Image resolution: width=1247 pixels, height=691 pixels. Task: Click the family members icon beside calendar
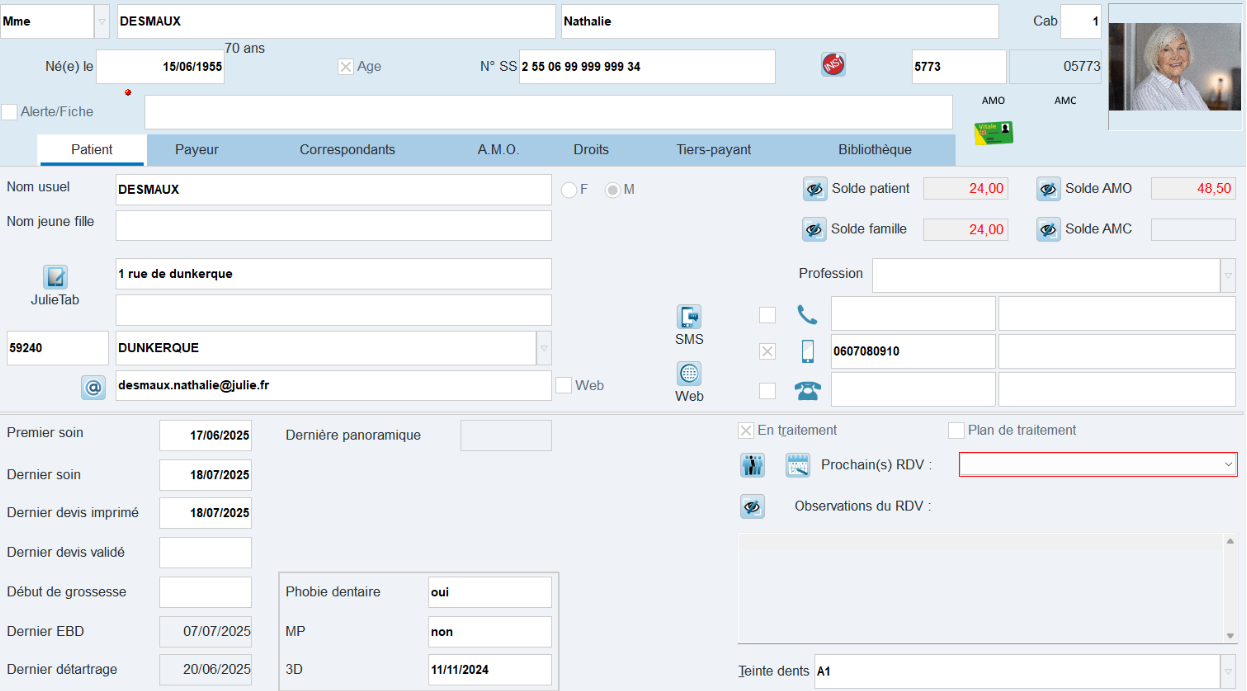pos(752,465)
